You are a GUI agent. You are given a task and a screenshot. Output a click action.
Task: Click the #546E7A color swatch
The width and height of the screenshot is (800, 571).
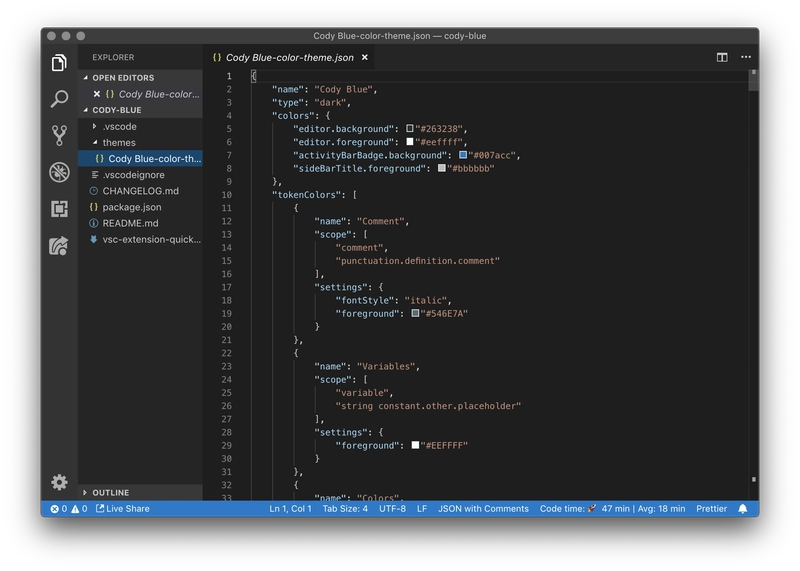point(415,313)
